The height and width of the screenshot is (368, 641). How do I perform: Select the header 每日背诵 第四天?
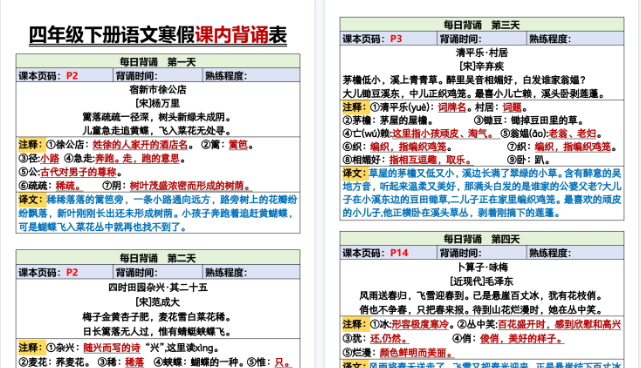482,239
